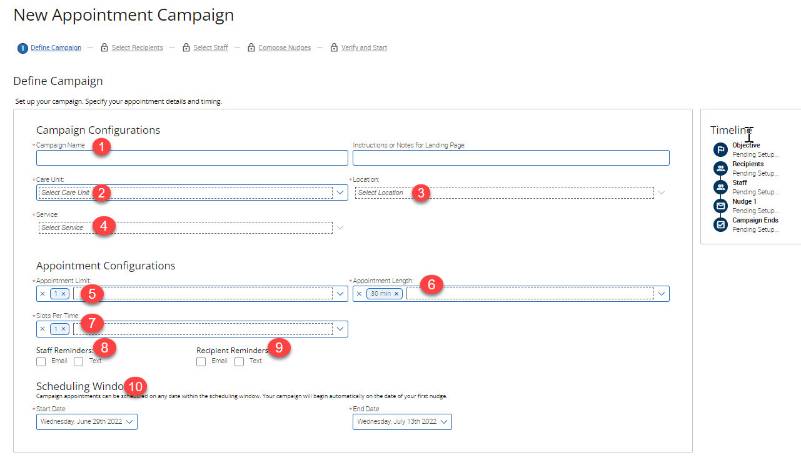801x460 pixels.
Task: Click the Nudge 1 envelope icon
Action: pos(720,206)
